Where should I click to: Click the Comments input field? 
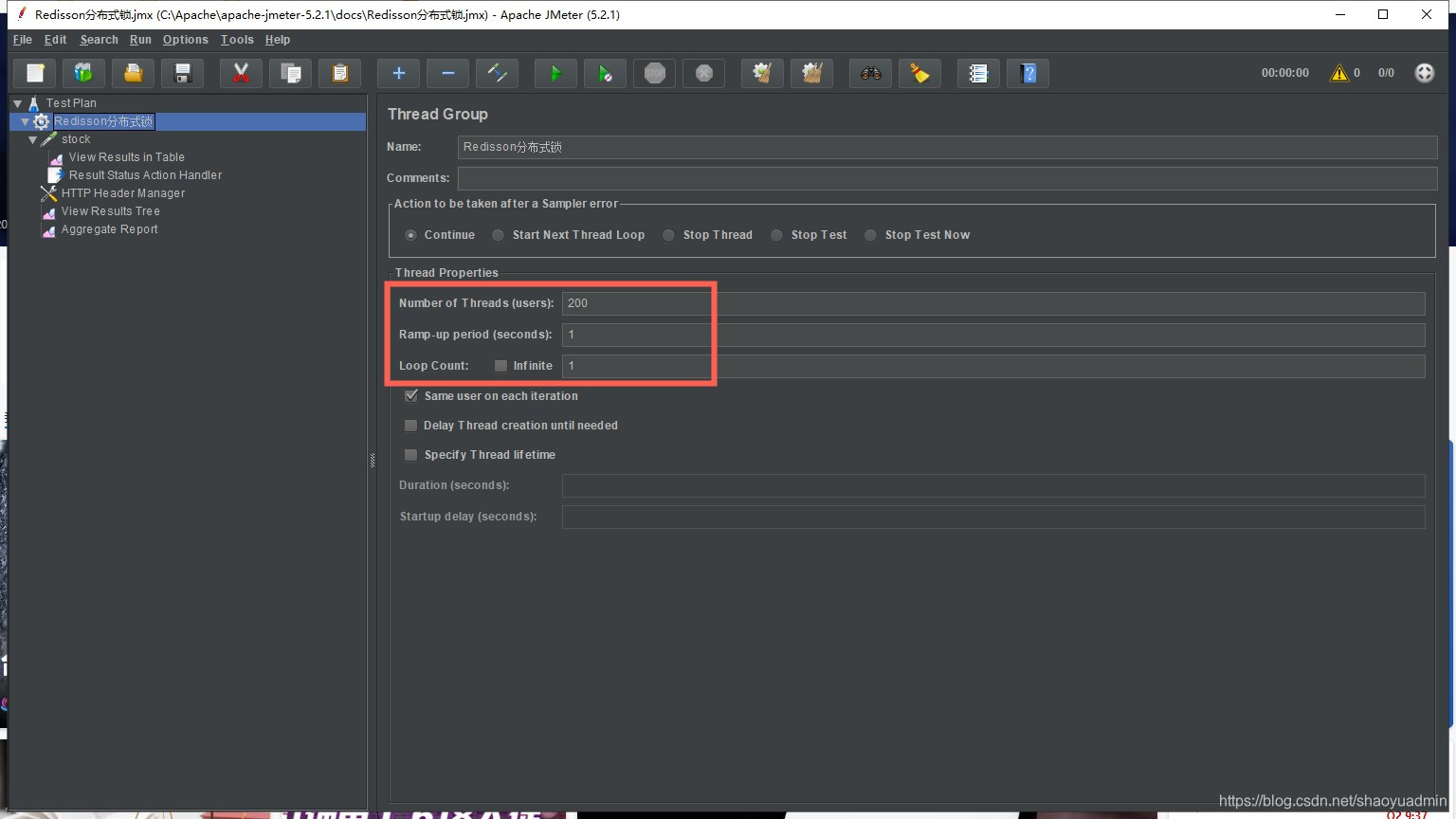[x=947, y=178]
